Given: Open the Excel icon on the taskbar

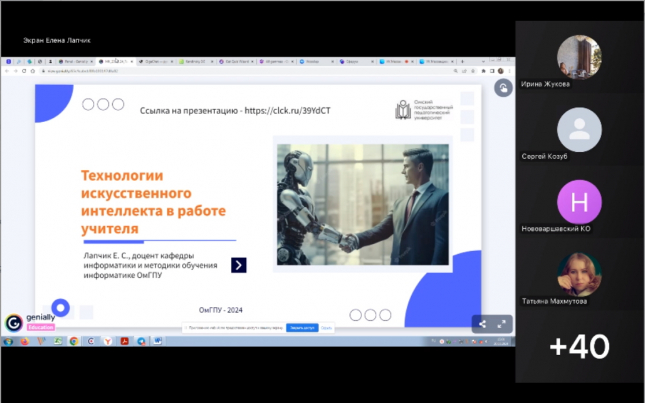Looking at the screenshot, I should (58, 340).
